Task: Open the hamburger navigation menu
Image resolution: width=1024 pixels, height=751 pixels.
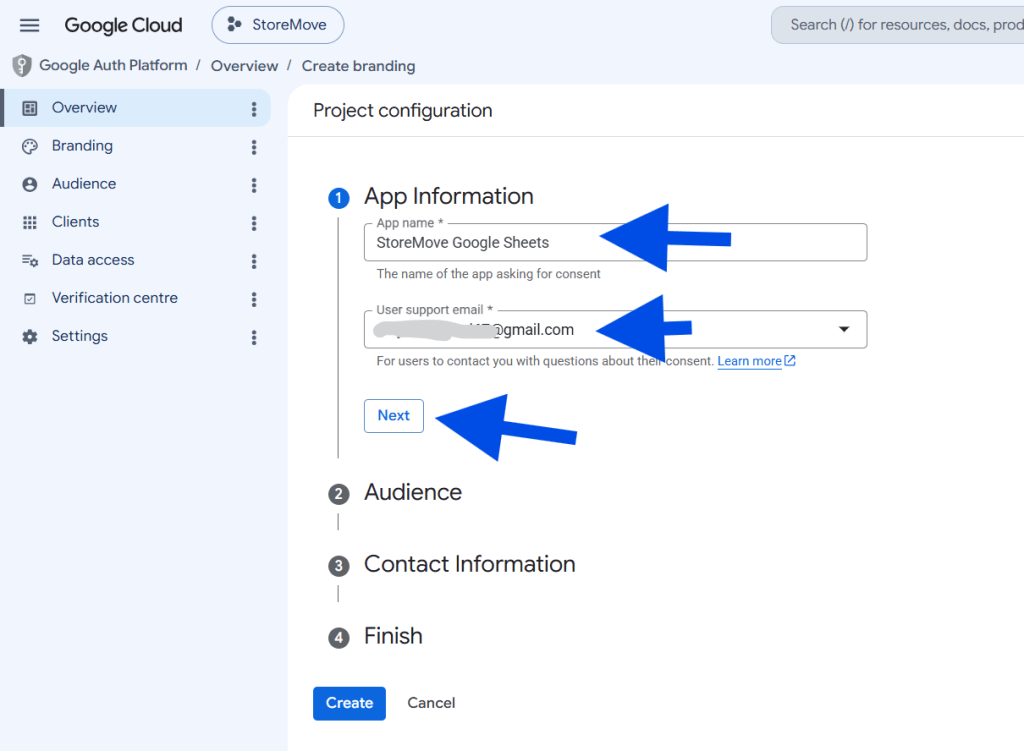Action: click(29, 25)
